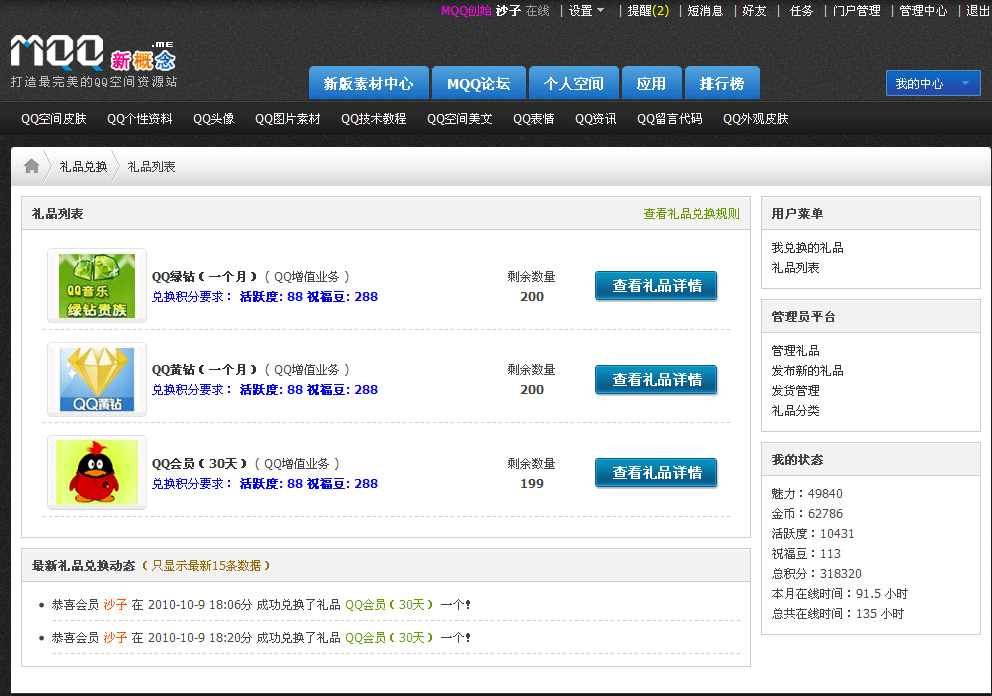
Task: Click the QQ会员(30天) title
Action: point(200,464)
